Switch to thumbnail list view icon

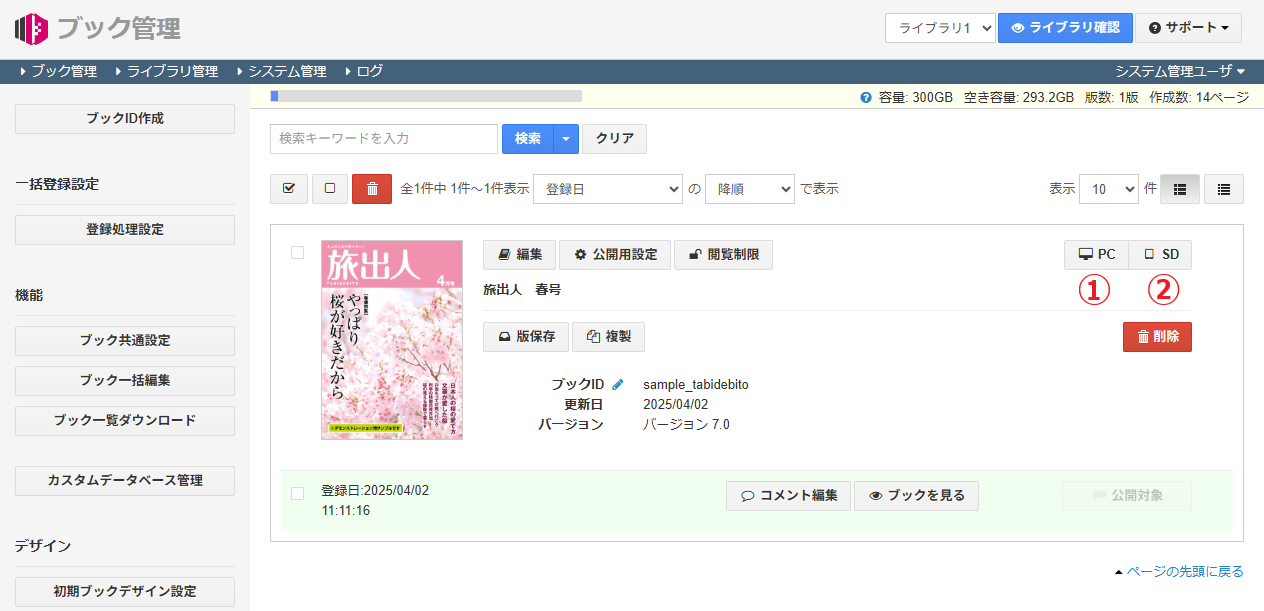1179,189
